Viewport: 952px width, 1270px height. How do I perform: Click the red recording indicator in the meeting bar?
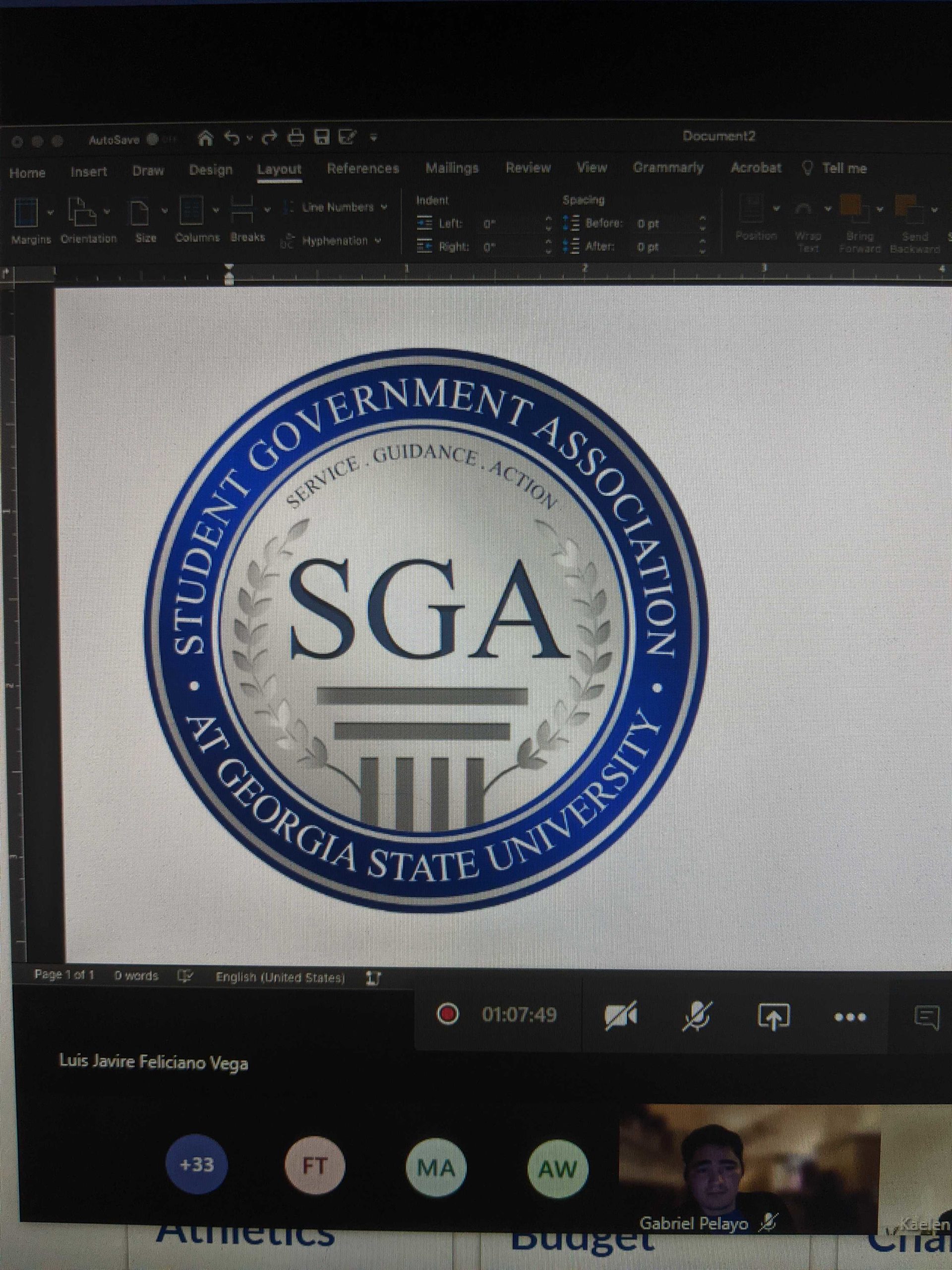(x=448, y=1014)
